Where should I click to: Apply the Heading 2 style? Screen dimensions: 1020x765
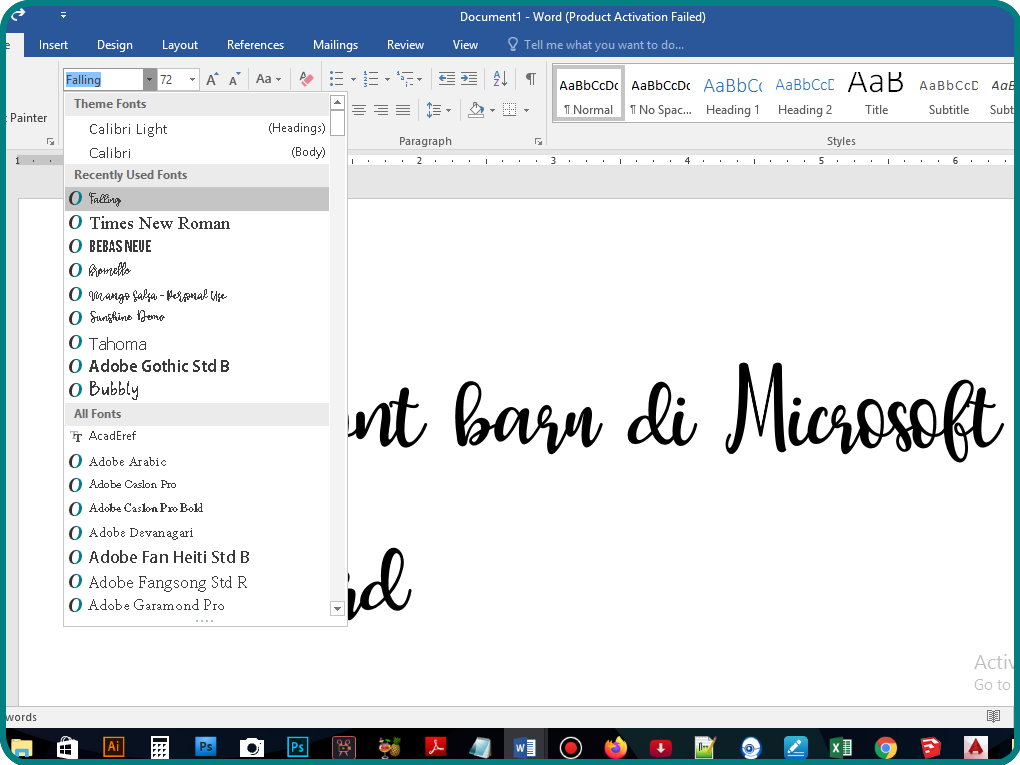(x=805, y=94)
